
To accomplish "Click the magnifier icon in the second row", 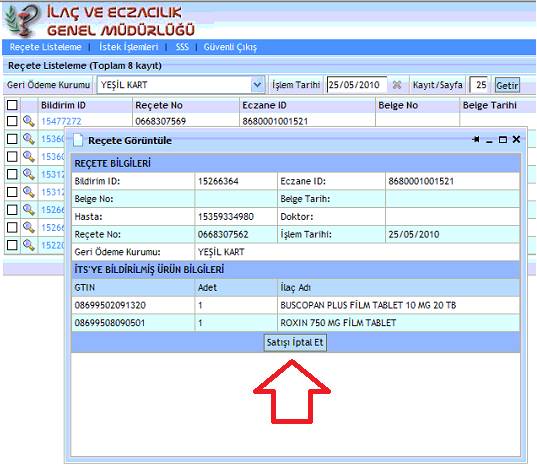I will pos(29,139).
